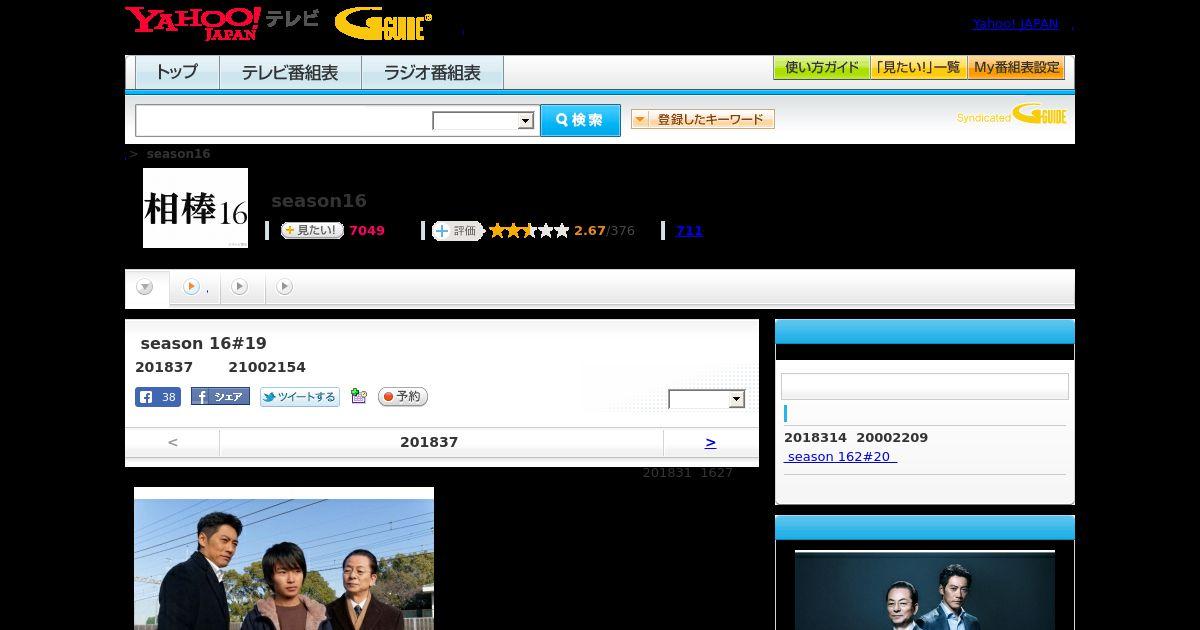This screenshot has height=630, width=1200.
Task: Click the G-Guide logo in the header
Action: pyautogui.click(x=383, y=24)
